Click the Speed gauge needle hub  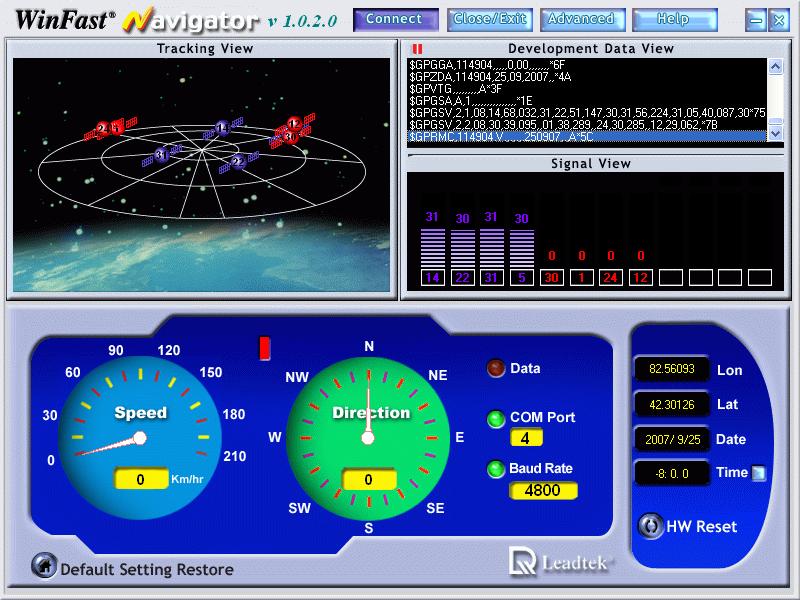coord(140,438)
